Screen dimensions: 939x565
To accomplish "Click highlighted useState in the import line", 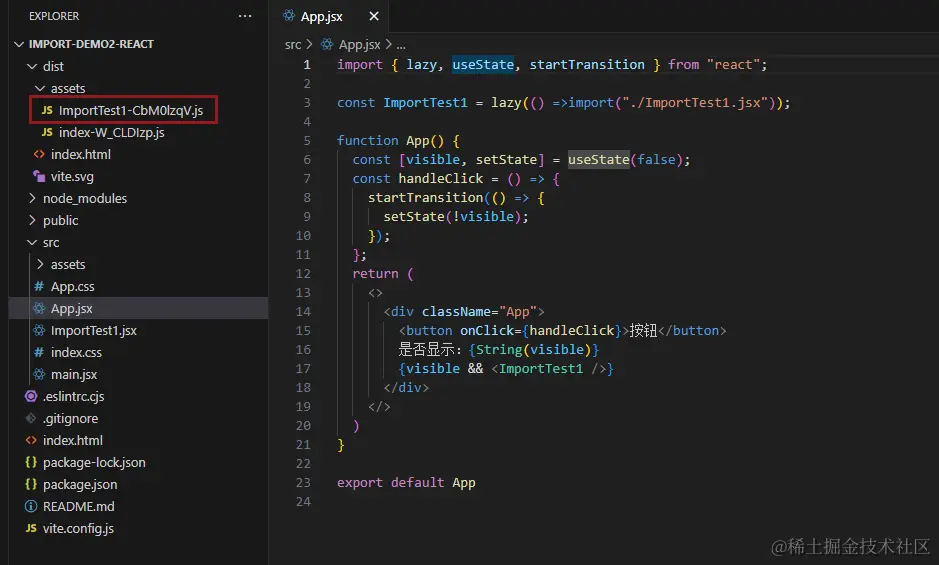I will [483, 65].
